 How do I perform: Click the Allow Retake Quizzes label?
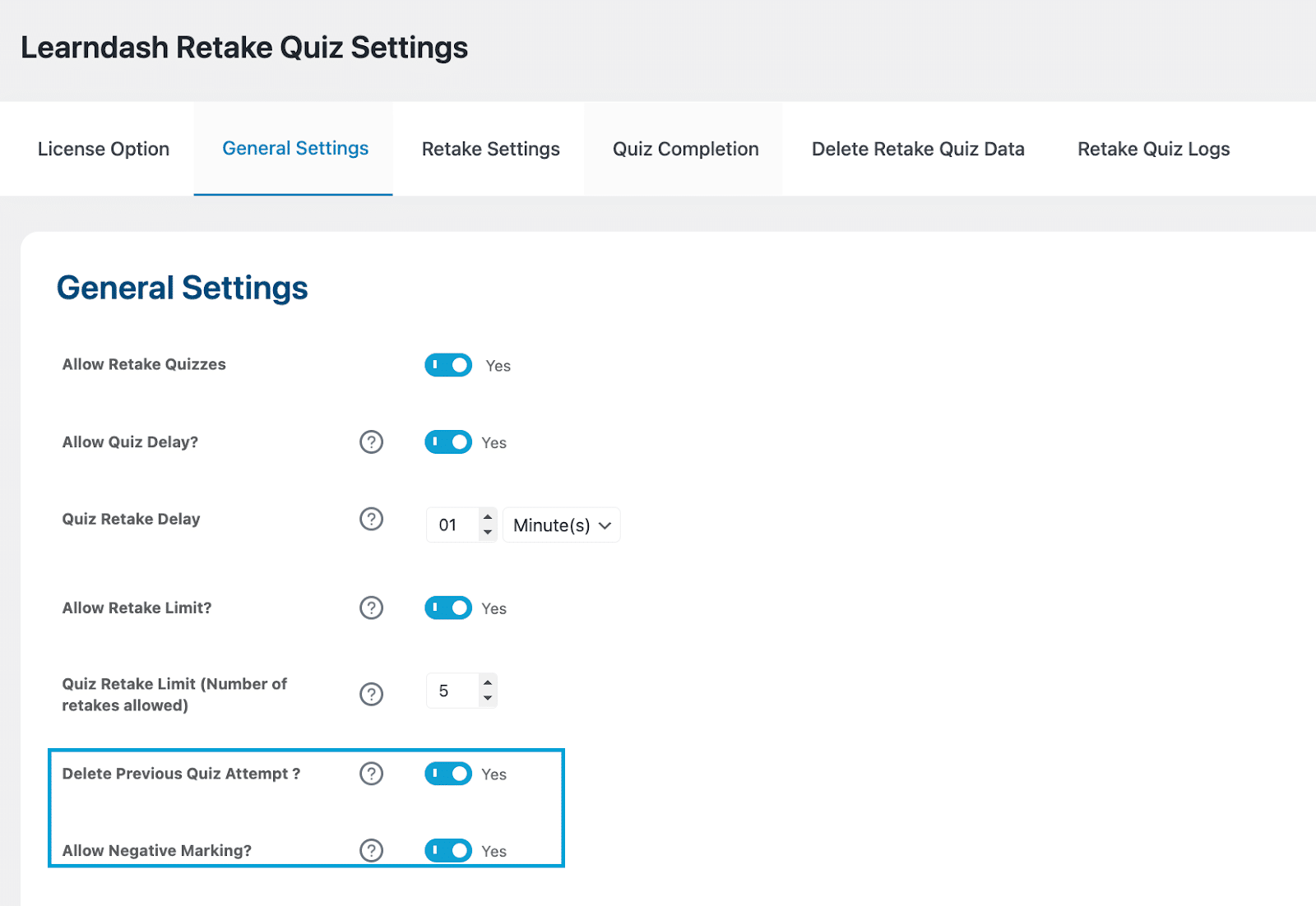144,365
